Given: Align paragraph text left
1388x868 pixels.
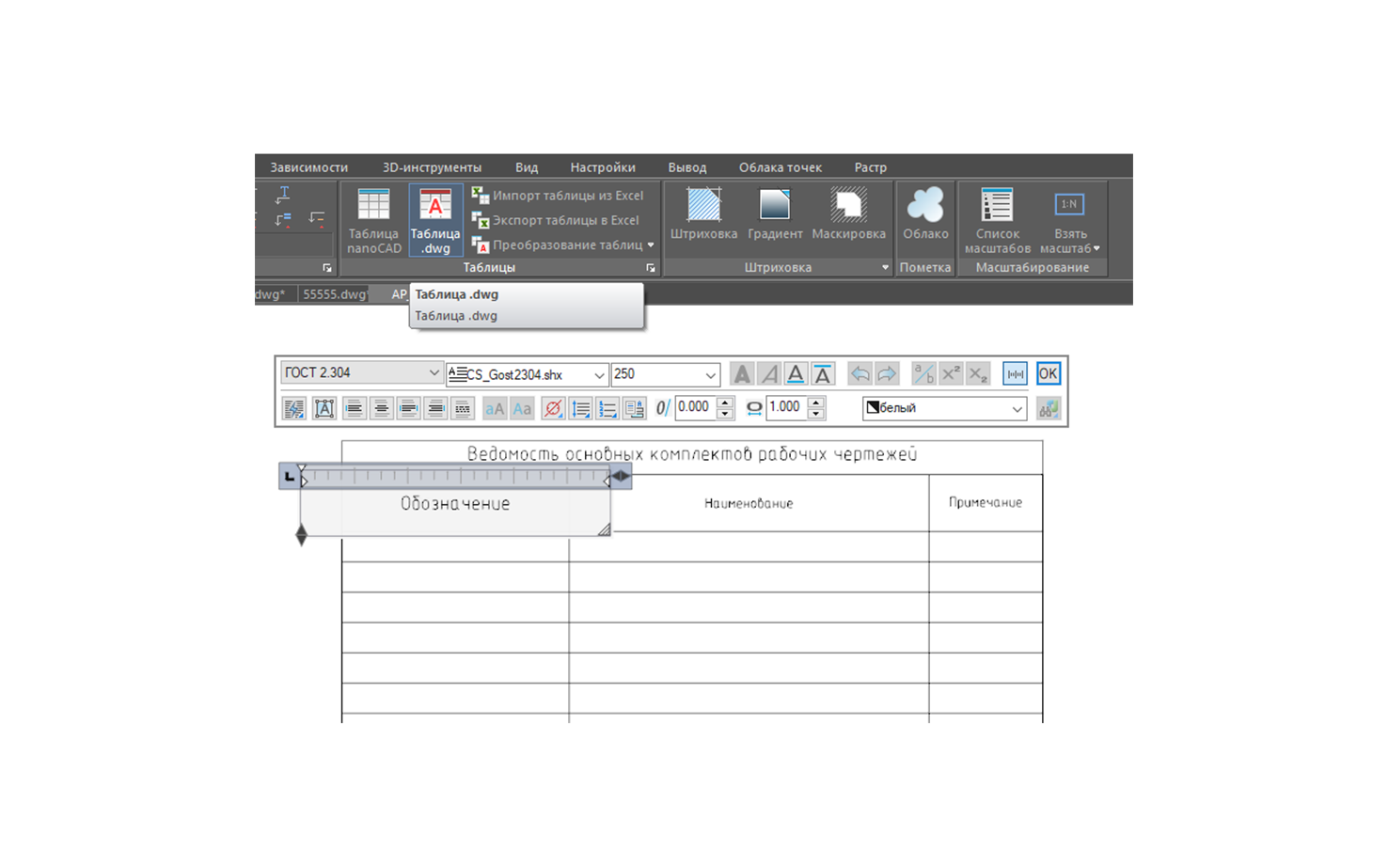Looking at the screenshot, I should (x=354, y=408).
